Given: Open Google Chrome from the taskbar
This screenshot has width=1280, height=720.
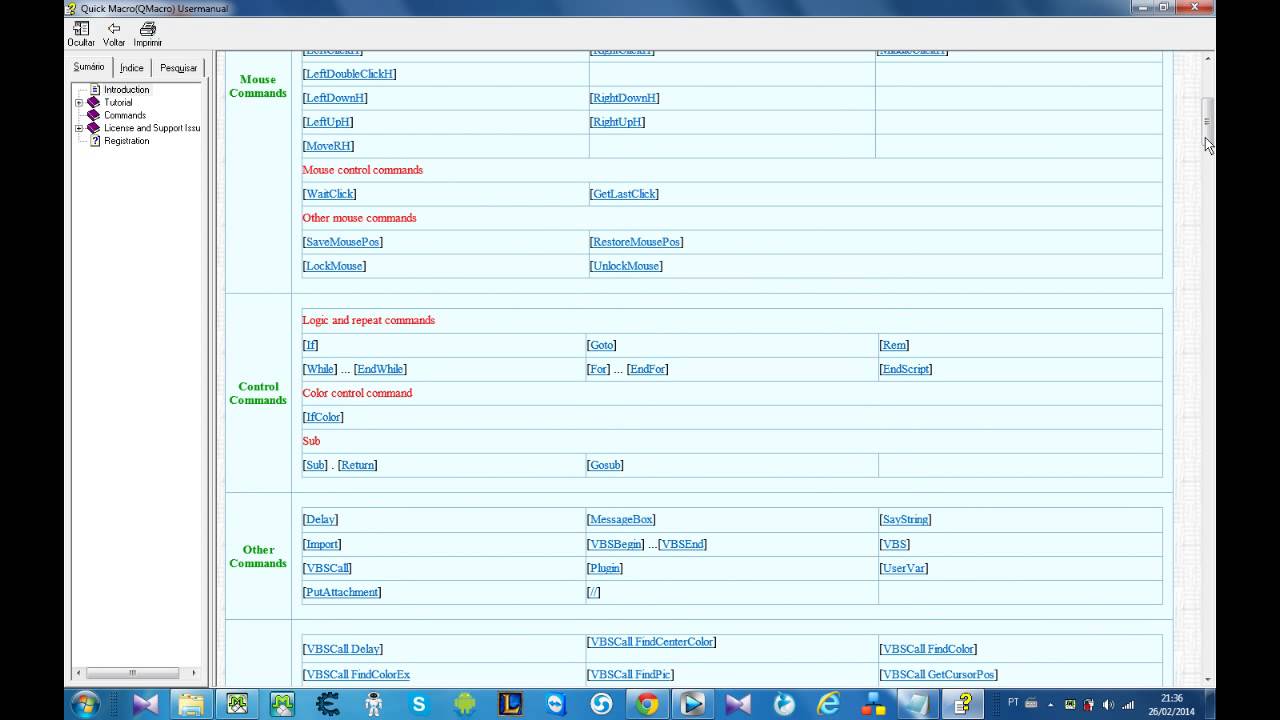Looking at the screenshot, I should point(647,704).
